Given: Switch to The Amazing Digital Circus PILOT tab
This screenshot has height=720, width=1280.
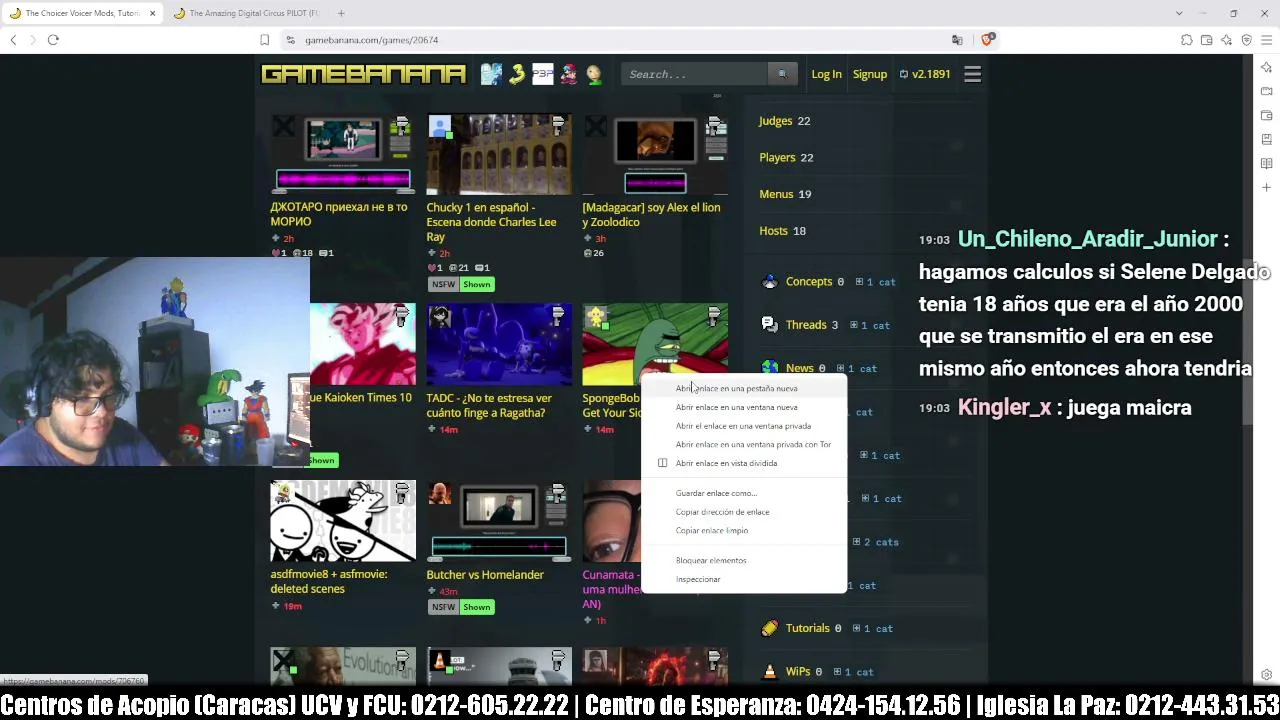Looking at the screenshot, I should pos(246,13).
